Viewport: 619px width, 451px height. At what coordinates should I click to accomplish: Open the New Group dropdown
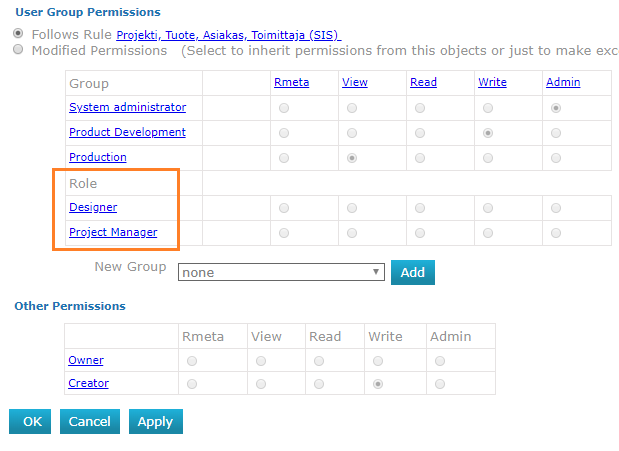(x=281, y=272)
